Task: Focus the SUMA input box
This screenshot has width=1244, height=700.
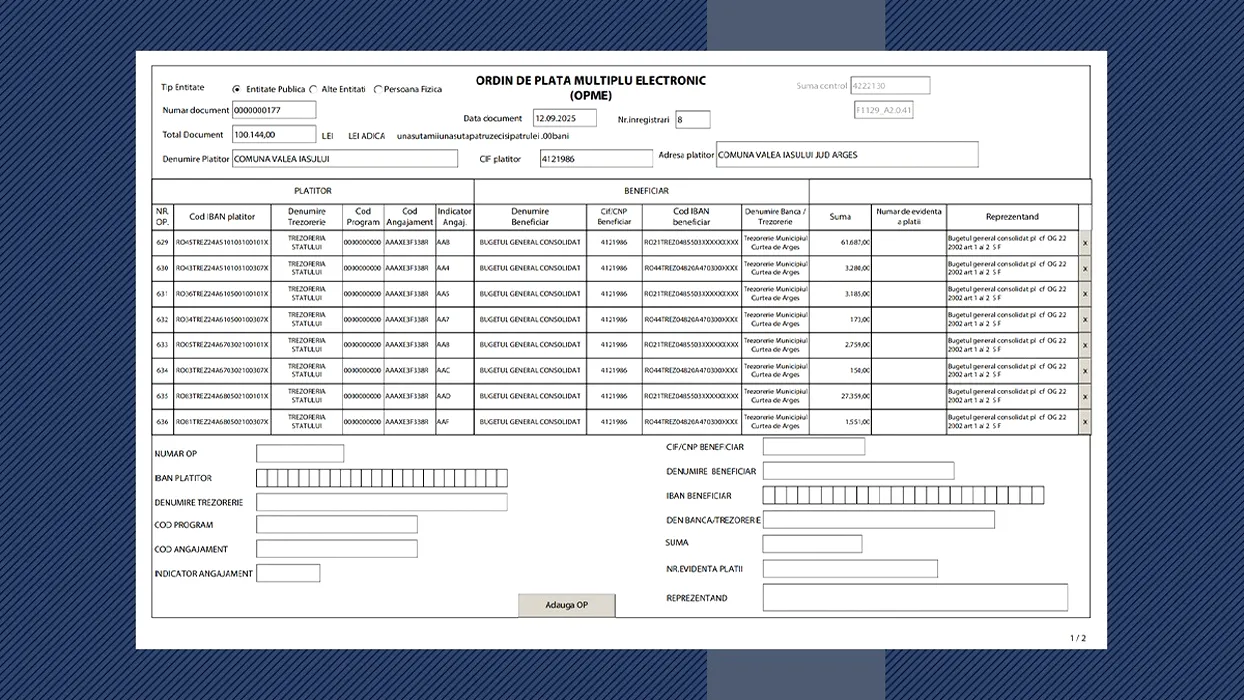Action: 812,544
